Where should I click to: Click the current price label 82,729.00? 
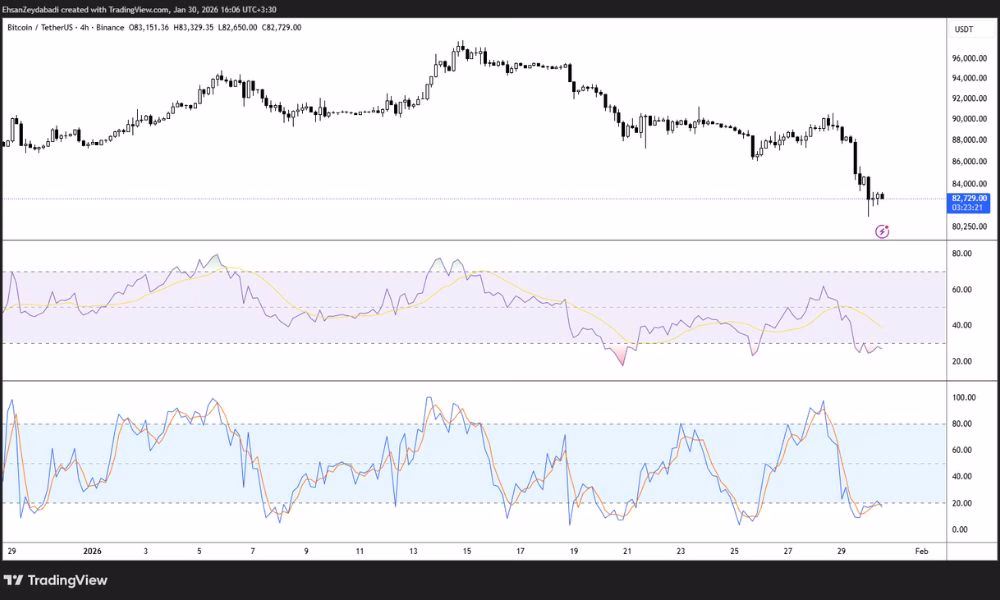pos(969,198)
